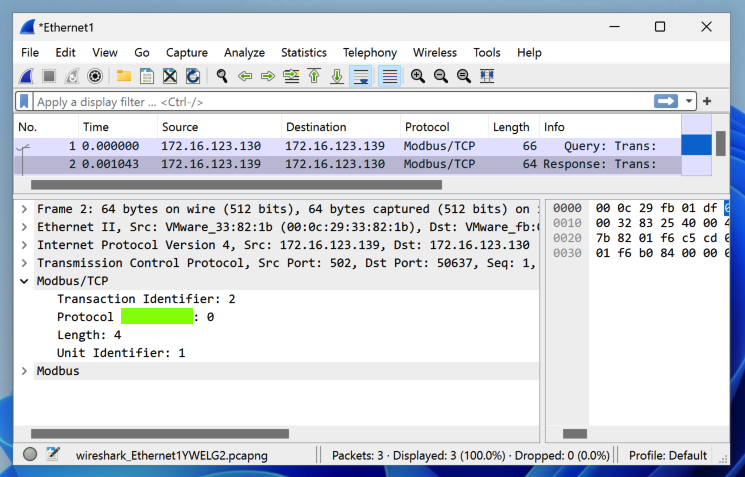This screenshot has width=745, height=477.
Task: Collapse the Modbus/TCP tree node
Action: click(24, 281)
